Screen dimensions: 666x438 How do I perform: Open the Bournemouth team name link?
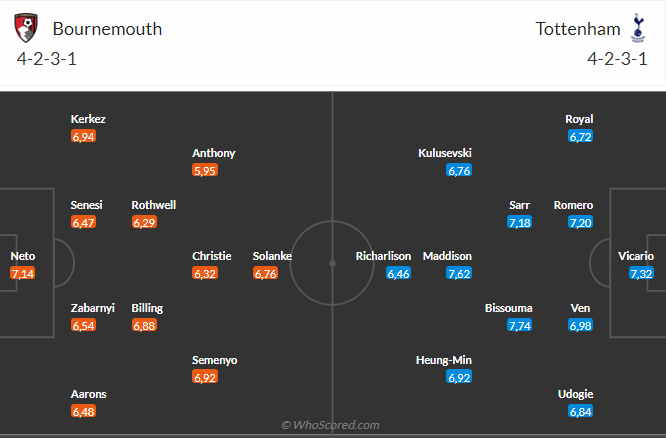107,29
